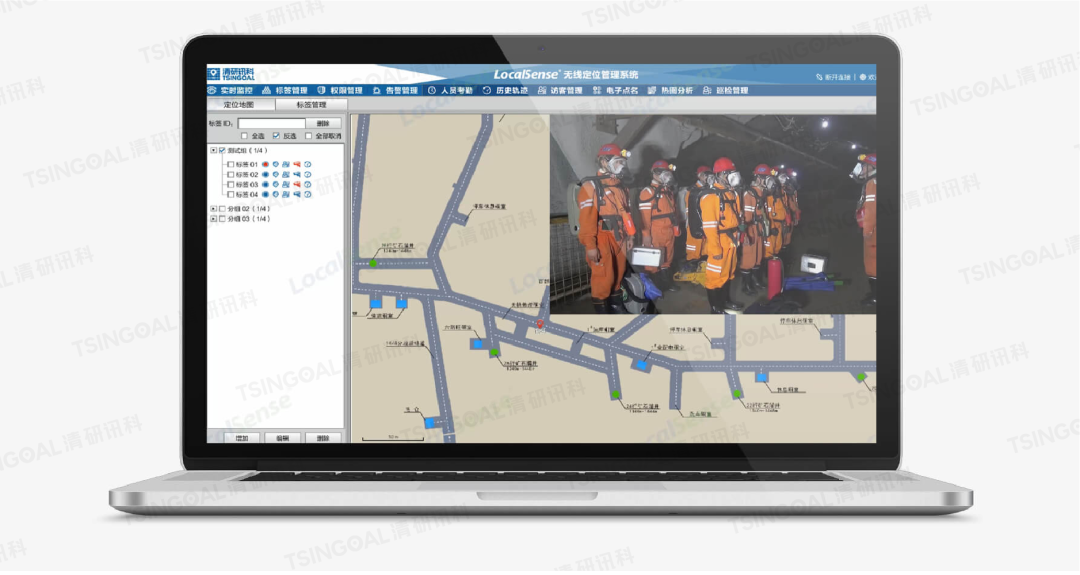The image size is (1080, 575).
Task: Click the 历史轨迹 history track icon
Action: click(x=487, y=90)
